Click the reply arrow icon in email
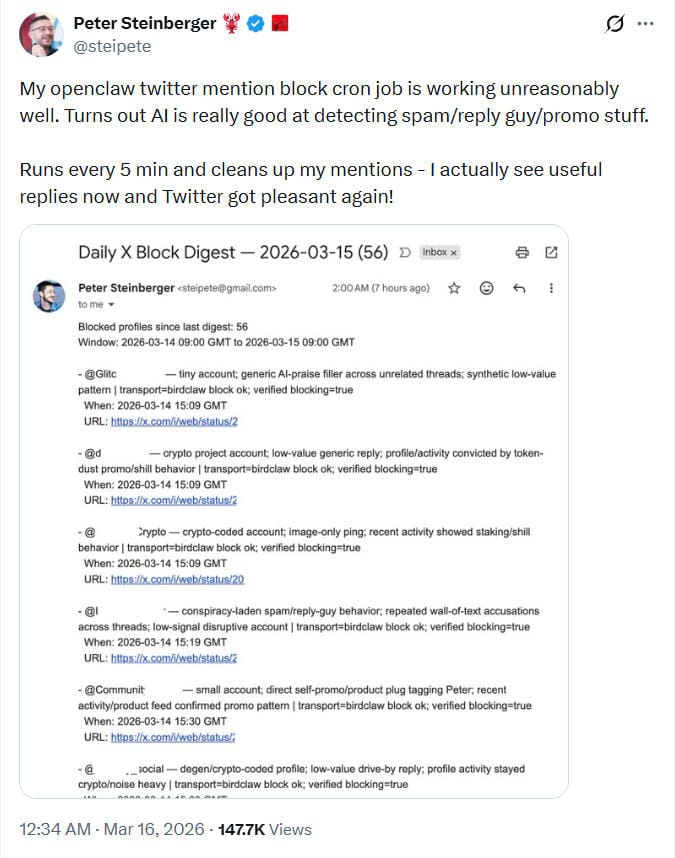 coord(519,288)
